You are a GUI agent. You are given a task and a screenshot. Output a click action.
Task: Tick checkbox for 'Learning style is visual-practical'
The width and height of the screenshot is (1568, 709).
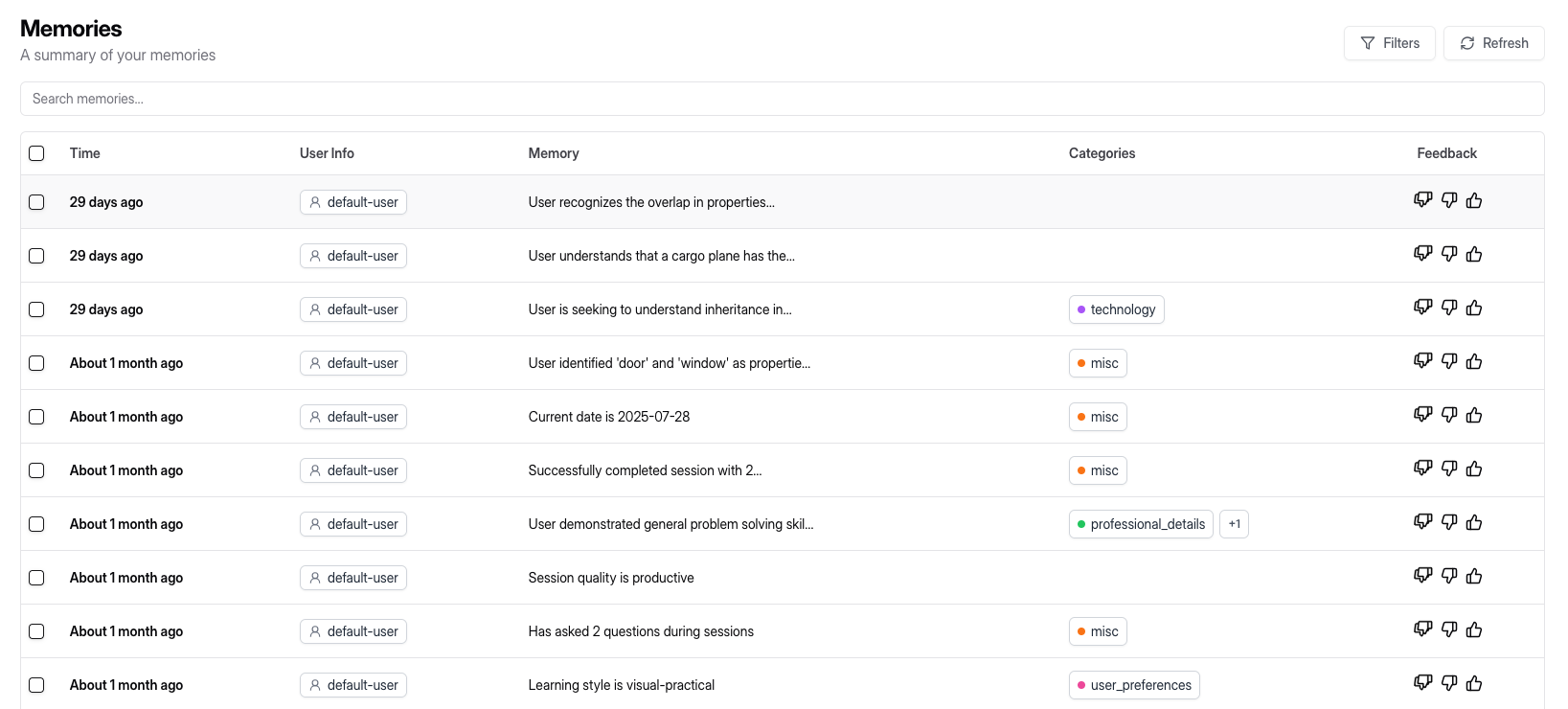(36, 685)
